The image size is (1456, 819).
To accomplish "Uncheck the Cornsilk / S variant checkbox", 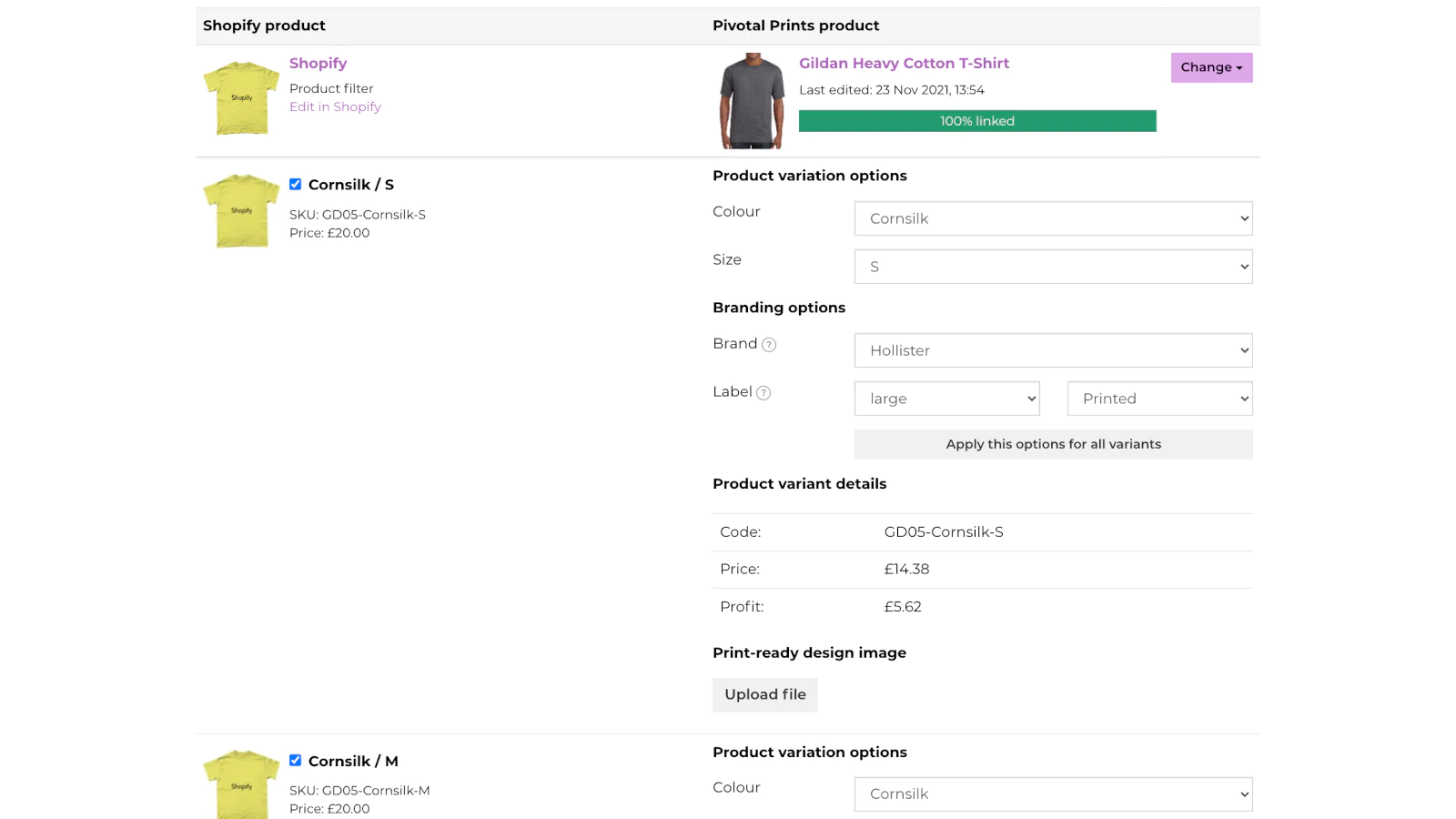I will pos(296,185).
